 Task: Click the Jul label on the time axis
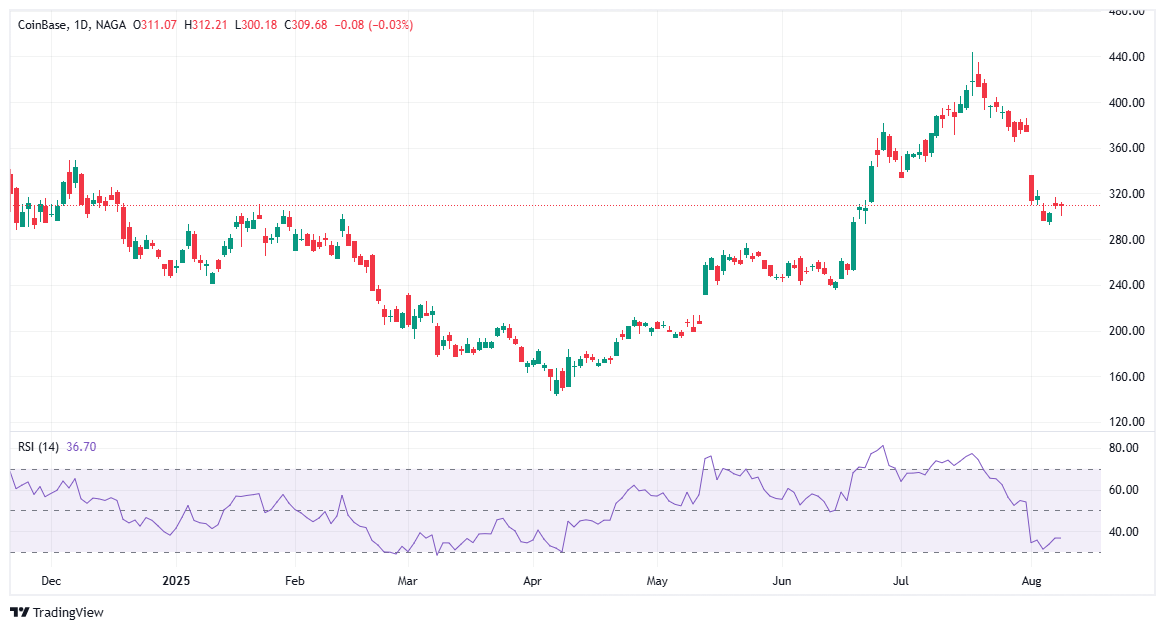(x=899, y=580)
